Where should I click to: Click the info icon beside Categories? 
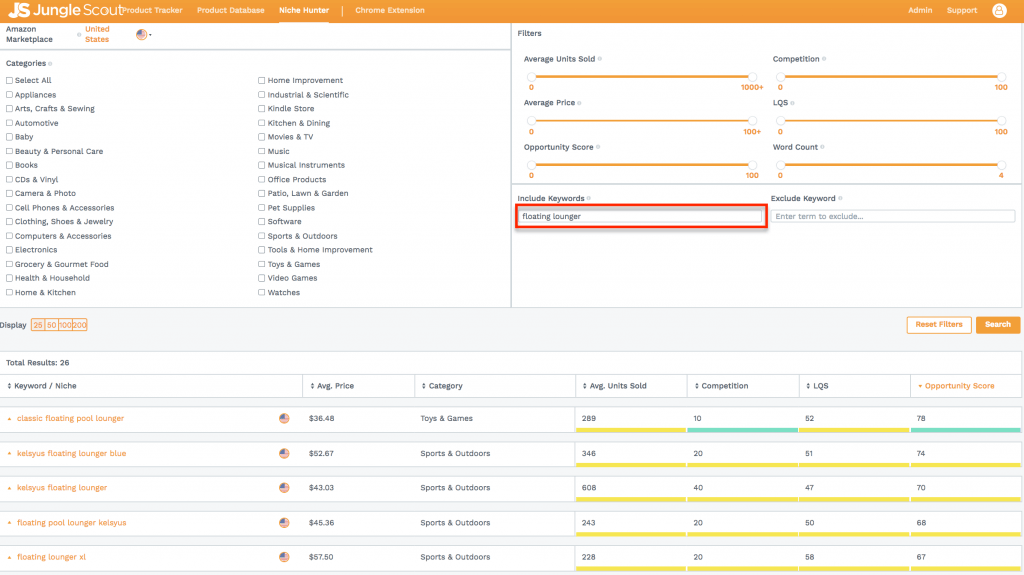click(50, 64)
